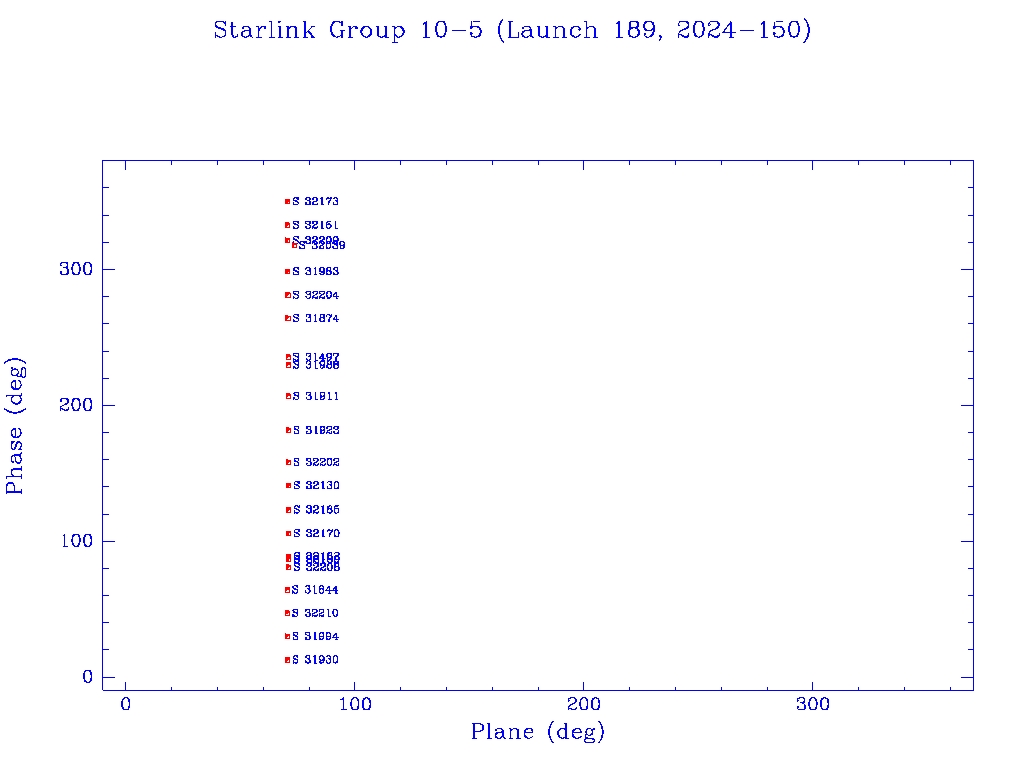
Task: Click the red marker beside S 32161
Action: pyautogui.click(x=287, y=225)
